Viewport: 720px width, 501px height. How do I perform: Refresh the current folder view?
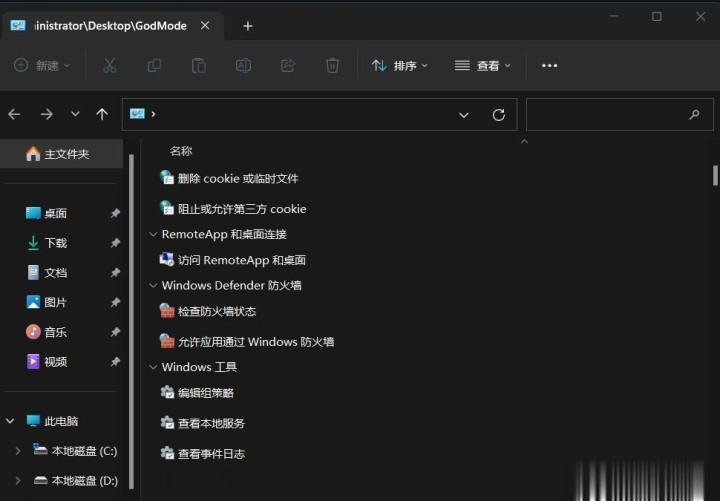click(498, 115)
